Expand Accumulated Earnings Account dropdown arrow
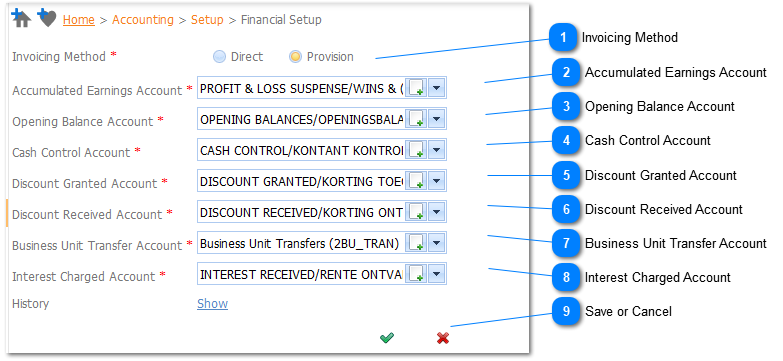 coord(436,88)
